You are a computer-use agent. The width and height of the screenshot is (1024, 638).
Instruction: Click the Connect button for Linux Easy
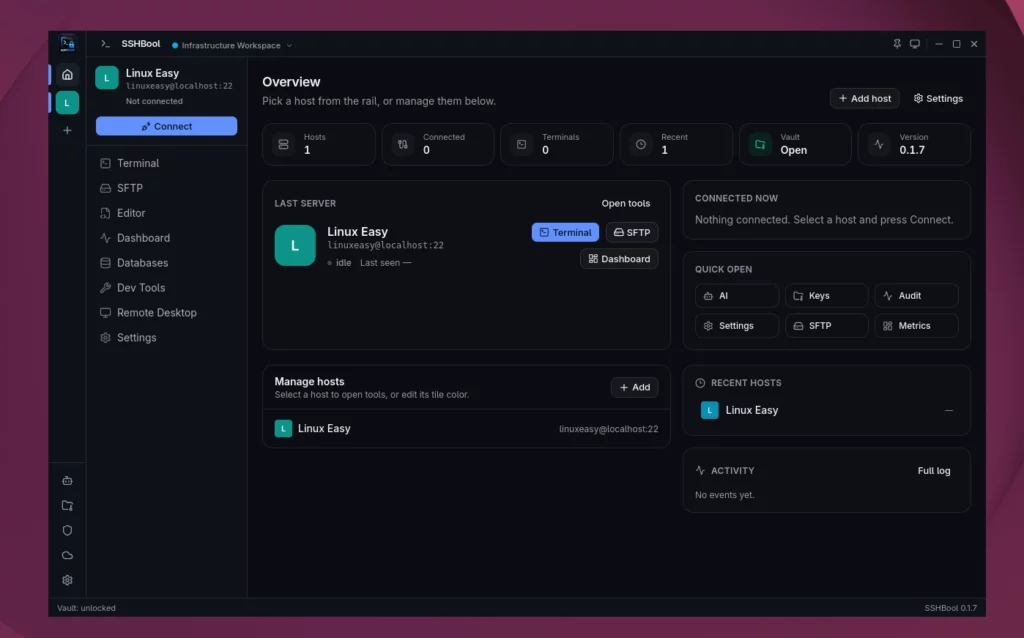[x=167, y=126]
